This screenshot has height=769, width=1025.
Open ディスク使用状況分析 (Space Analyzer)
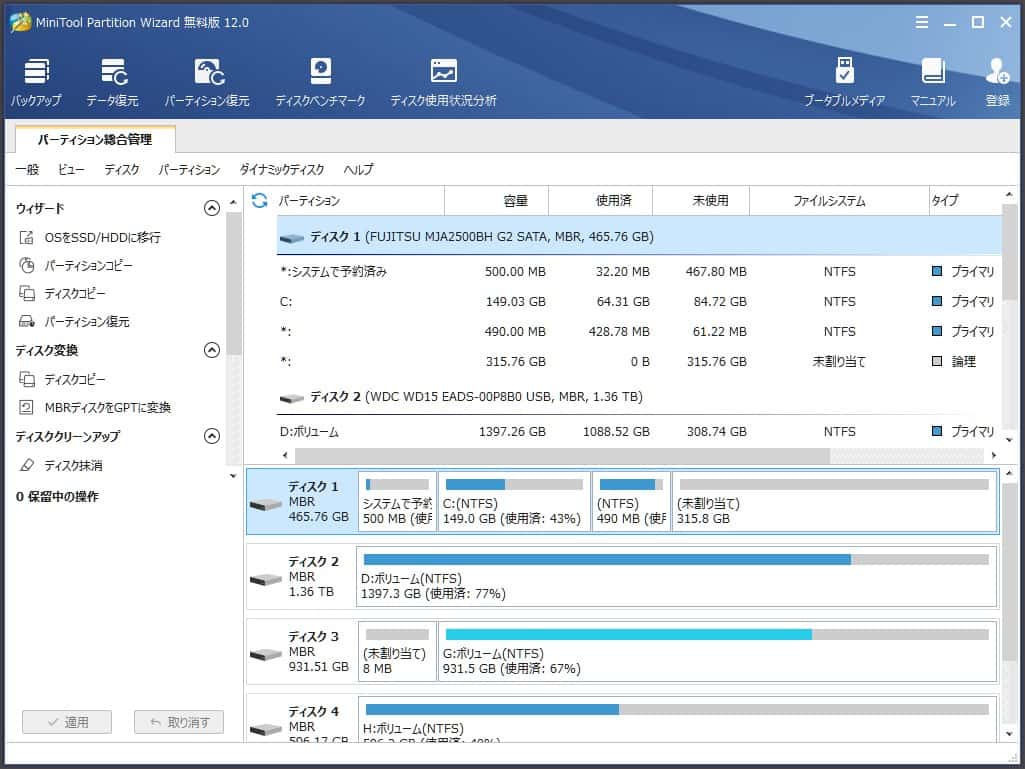[443, 82]
